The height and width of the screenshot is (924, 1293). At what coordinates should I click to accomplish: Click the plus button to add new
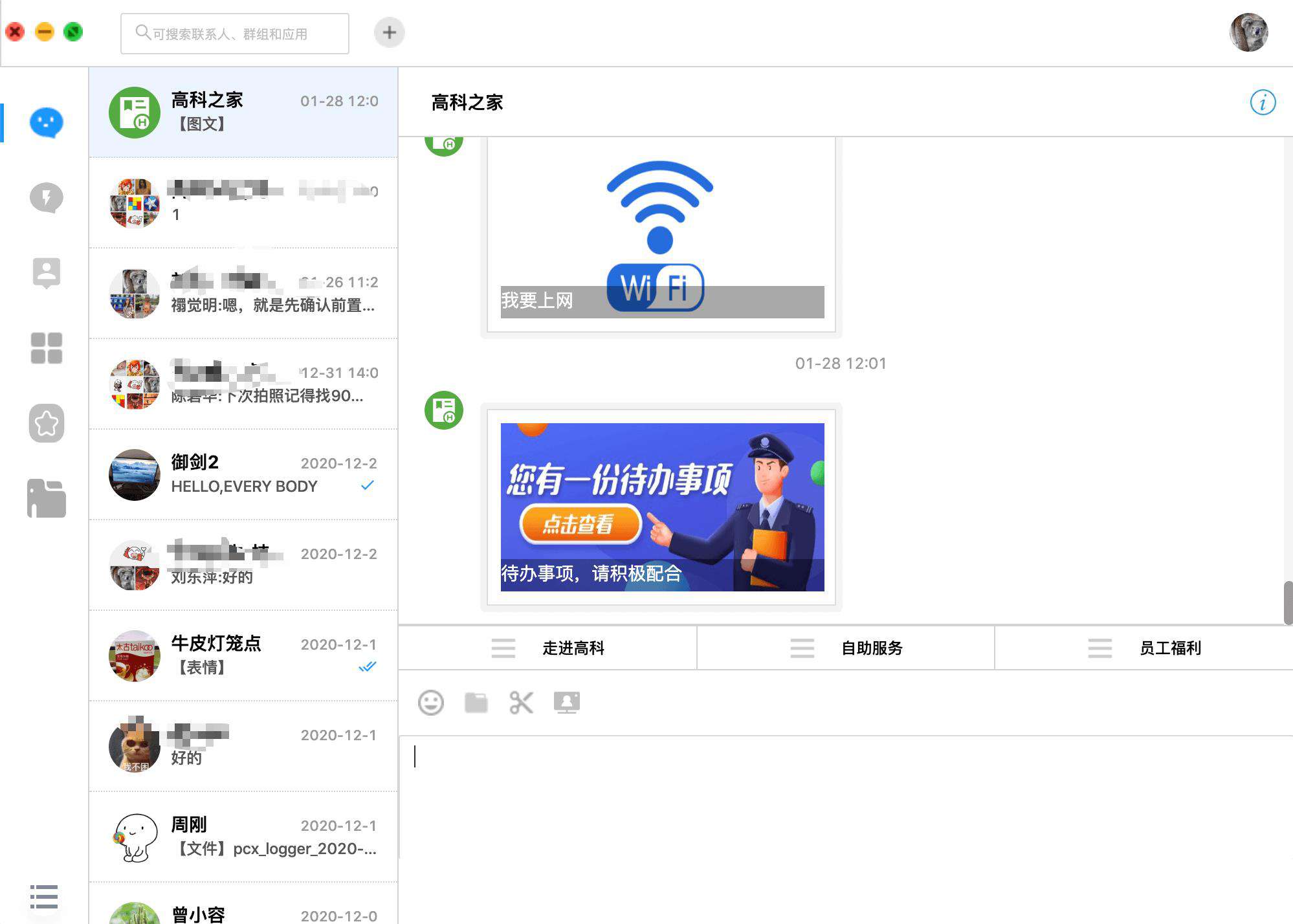(390, 32)
